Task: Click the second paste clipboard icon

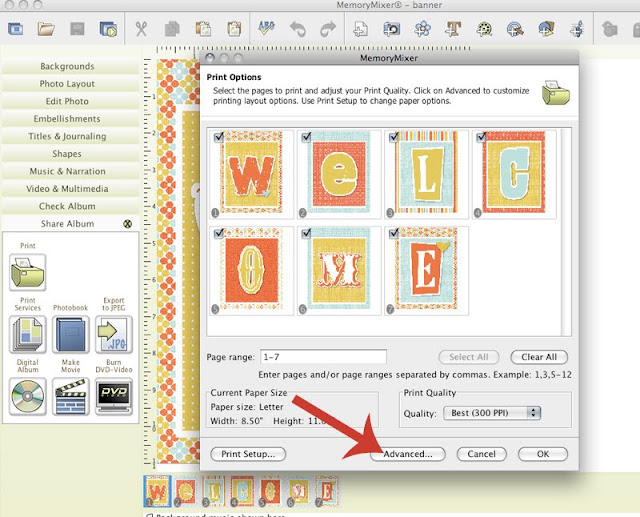Action: [x=234, y=29]
